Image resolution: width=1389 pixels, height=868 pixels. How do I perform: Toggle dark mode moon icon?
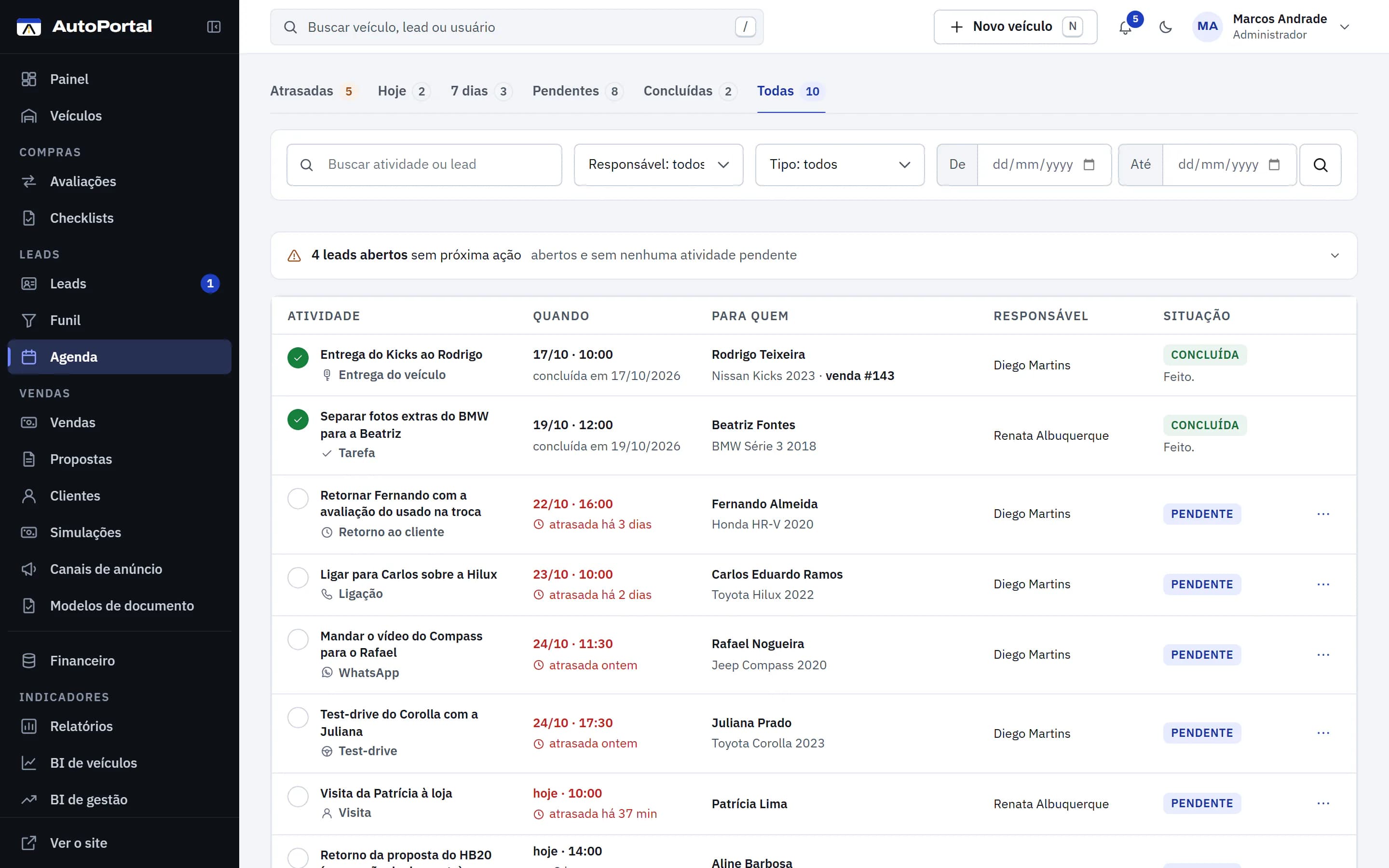click(1165, 27)
